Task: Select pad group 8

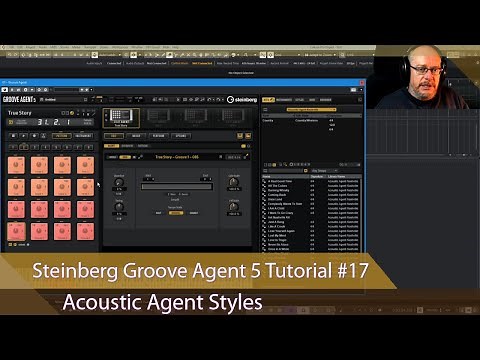Action: pyautogui.click(x=89, y=147)
